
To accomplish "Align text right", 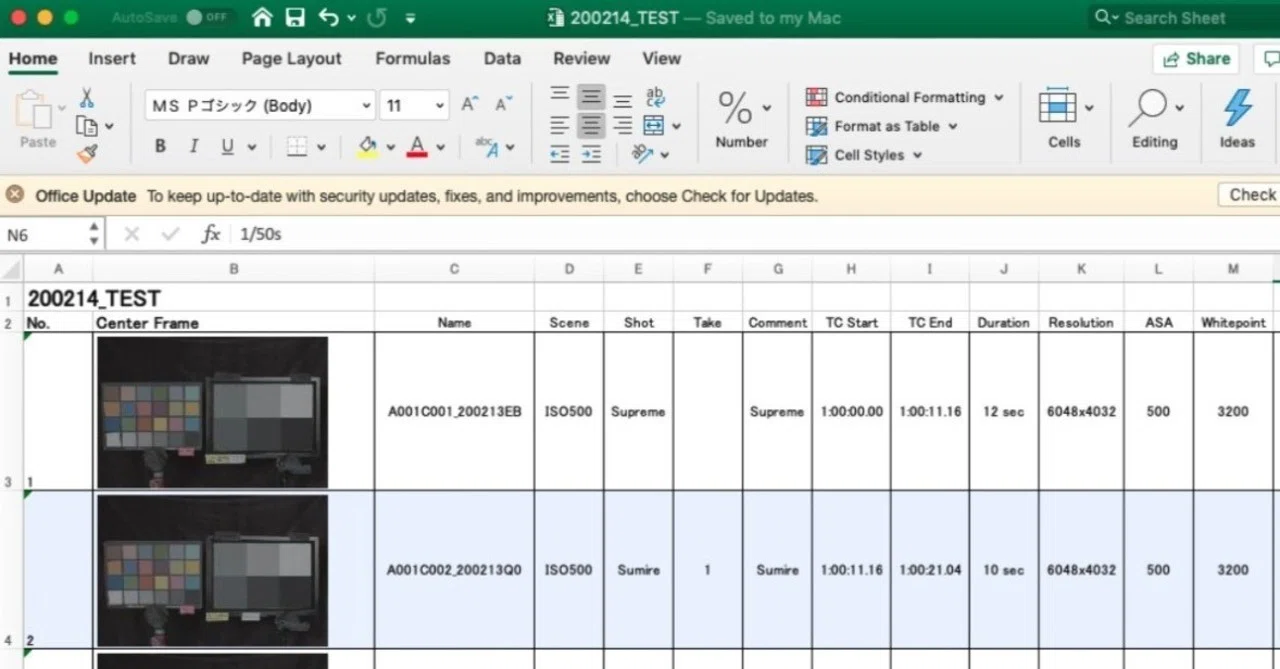I will point(623,126).
